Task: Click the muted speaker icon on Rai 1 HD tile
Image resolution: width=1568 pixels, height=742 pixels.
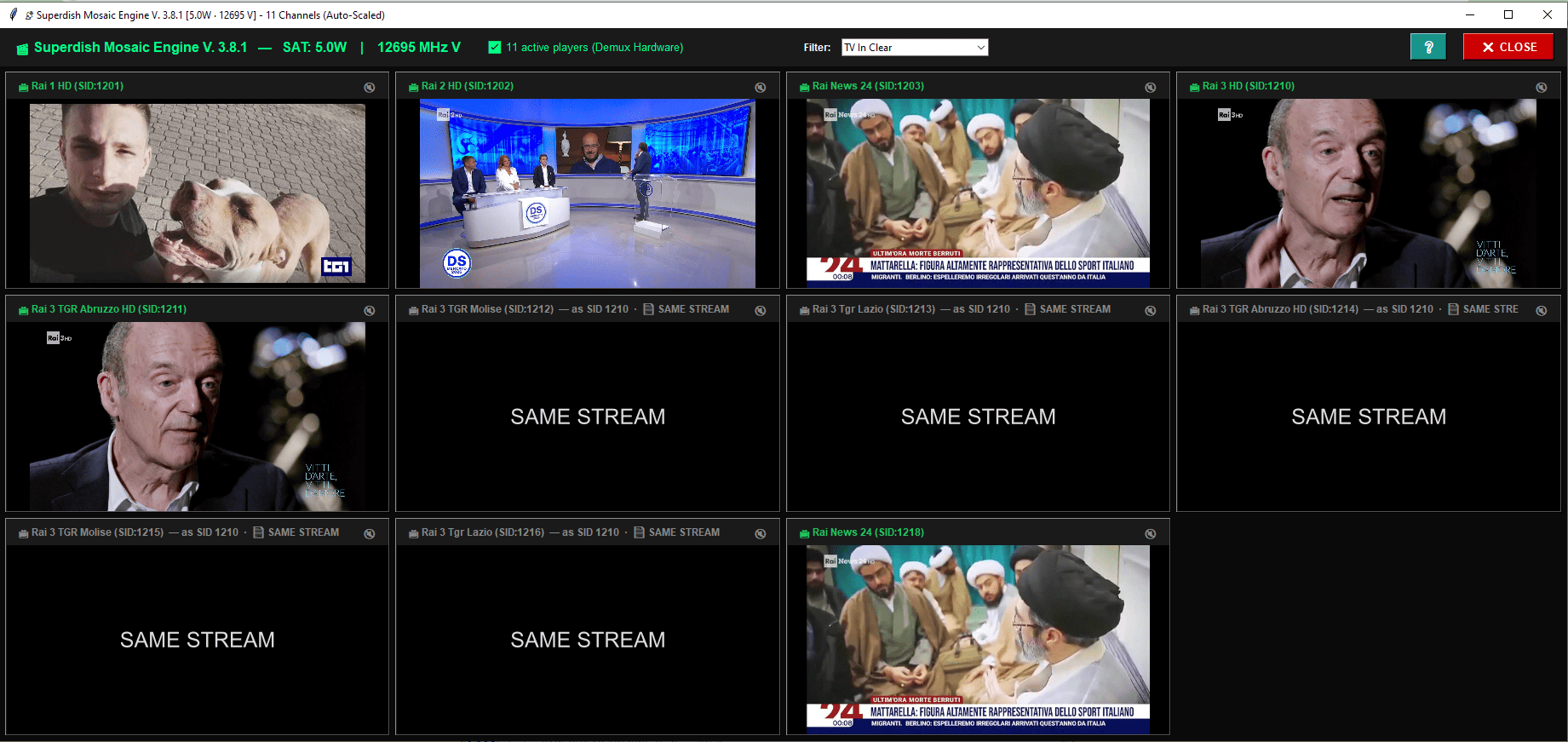Action: pos(370,88)
